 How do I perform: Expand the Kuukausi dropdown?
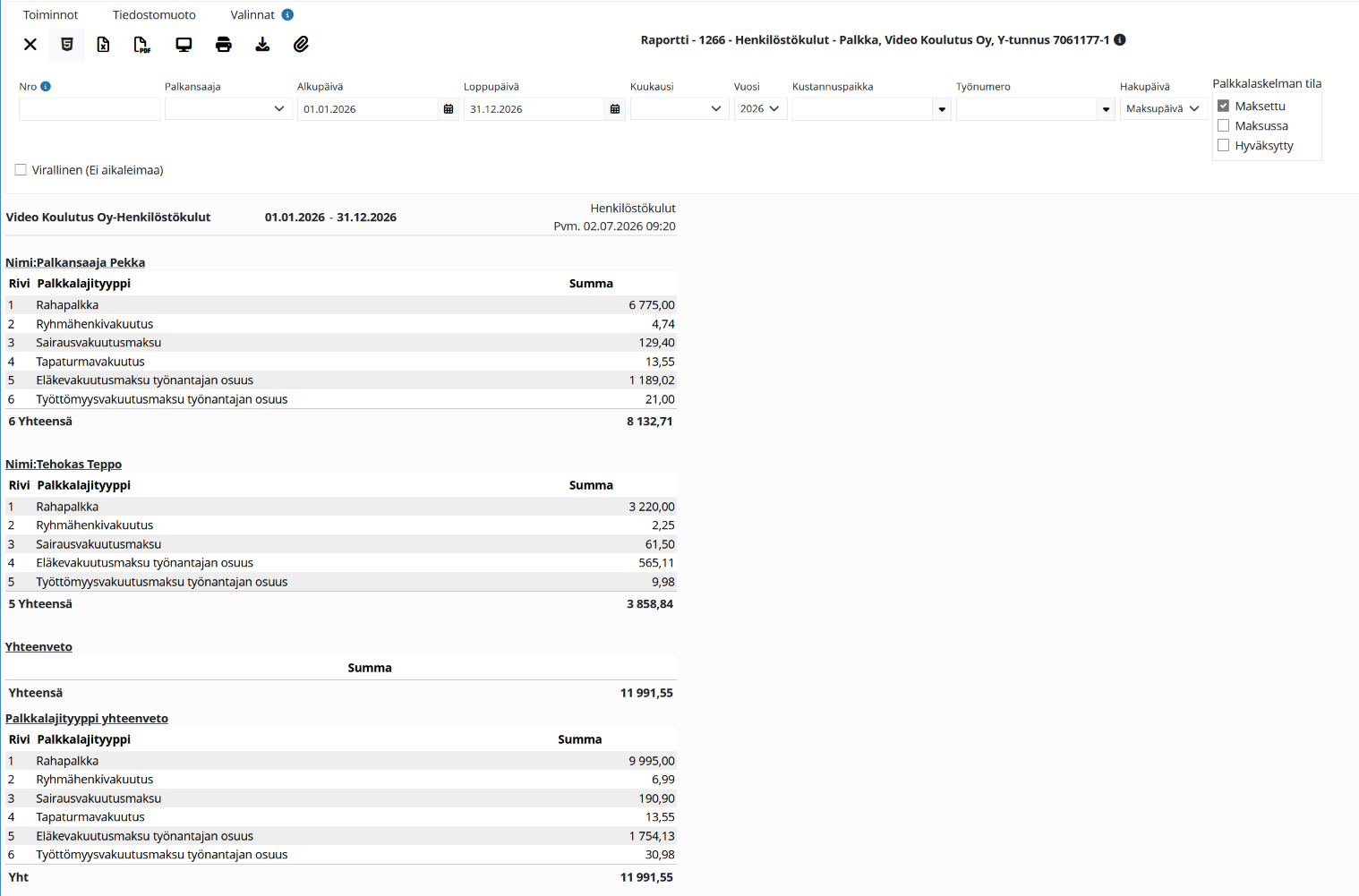pos(679,109)
